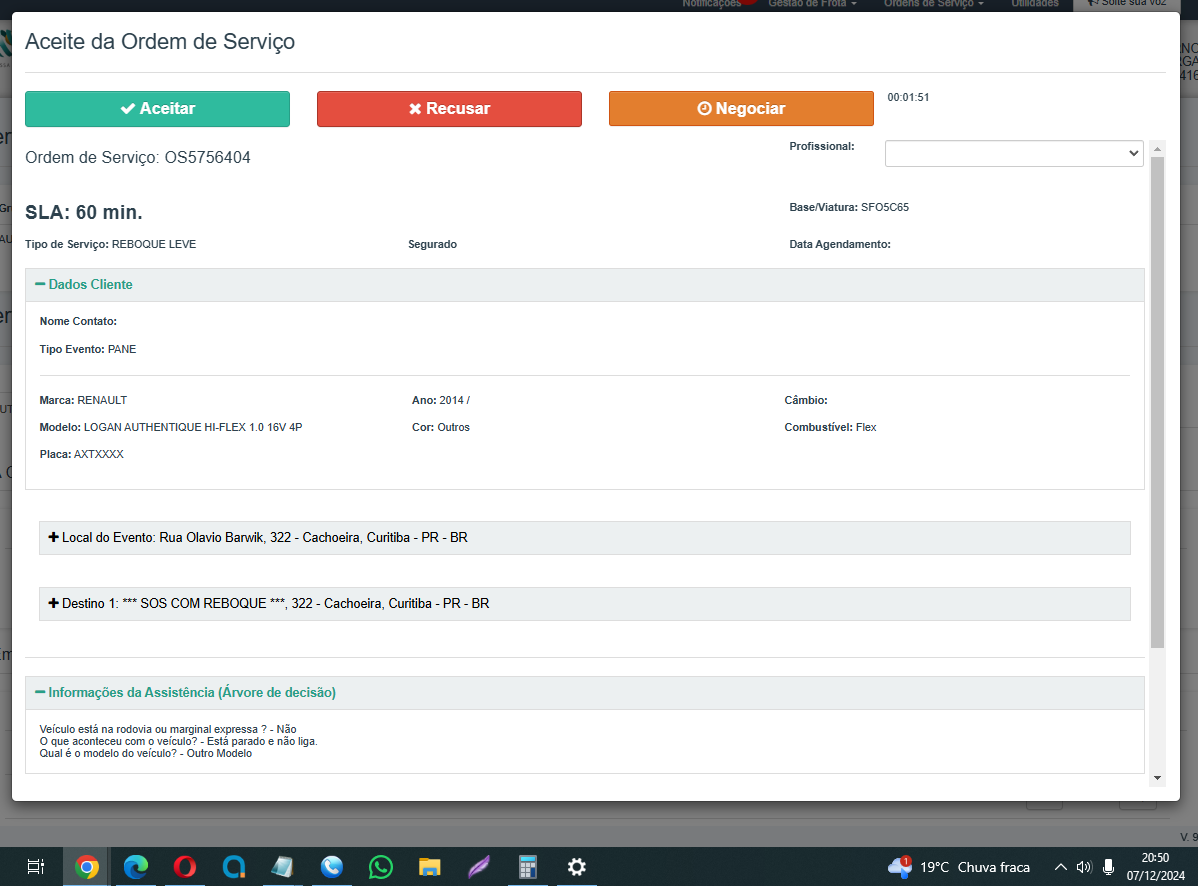
Task: Expand the Local do Evento row
Action: 584,538
